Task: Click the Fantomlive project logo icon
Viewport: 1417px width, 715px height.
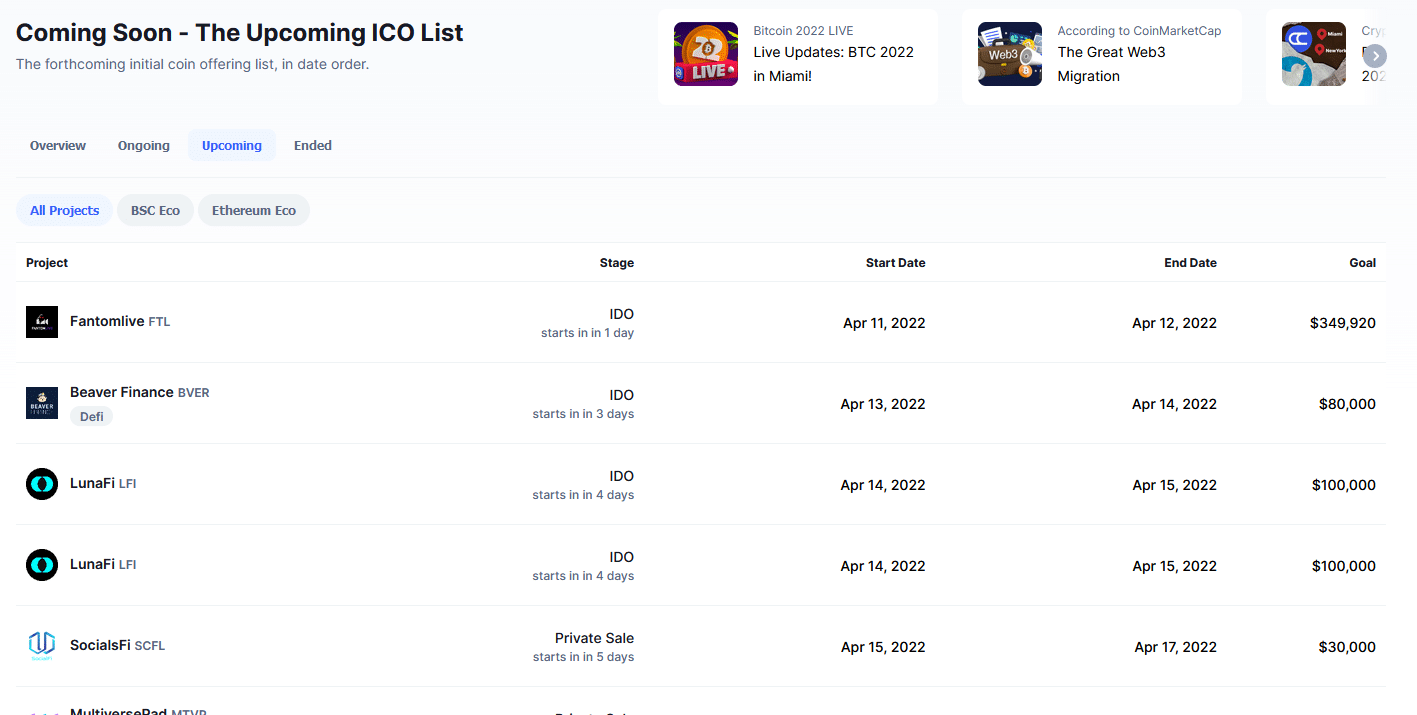Action: click(42, 322)
